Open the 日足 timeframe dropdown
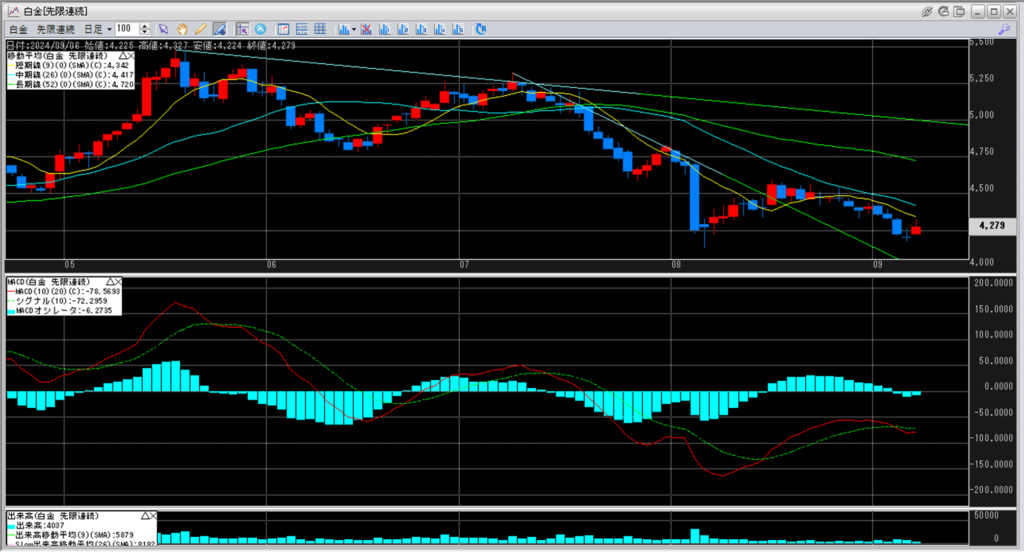This screenshot has height=552, width=1024. coord(98,29)
